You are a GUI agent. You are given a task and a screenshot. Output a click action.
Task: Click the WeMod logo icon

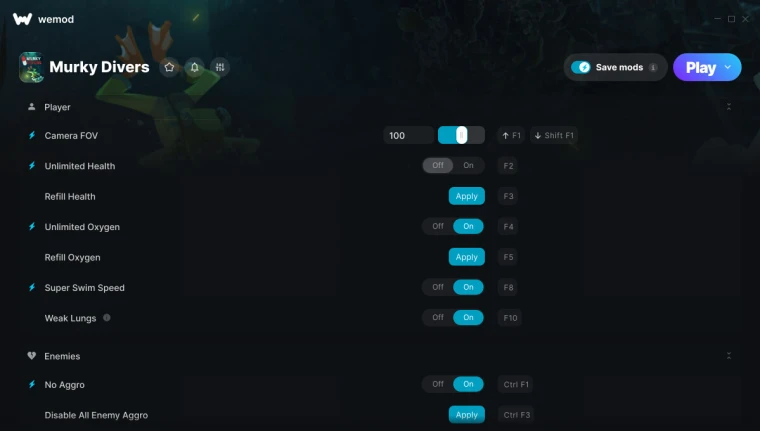(x=22, y=19)
